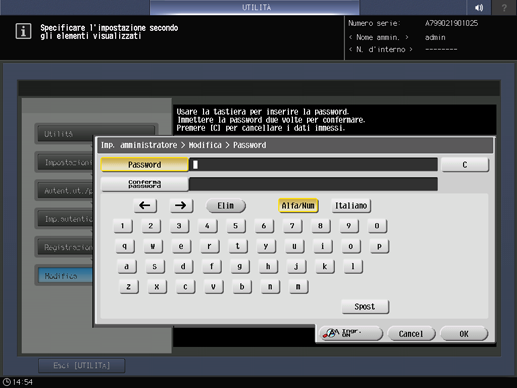Image resolution: width=517 pixels, height=388 pixels.
Task: Tap the 1 key on the keyboard
Action: [x=123, y=226]
